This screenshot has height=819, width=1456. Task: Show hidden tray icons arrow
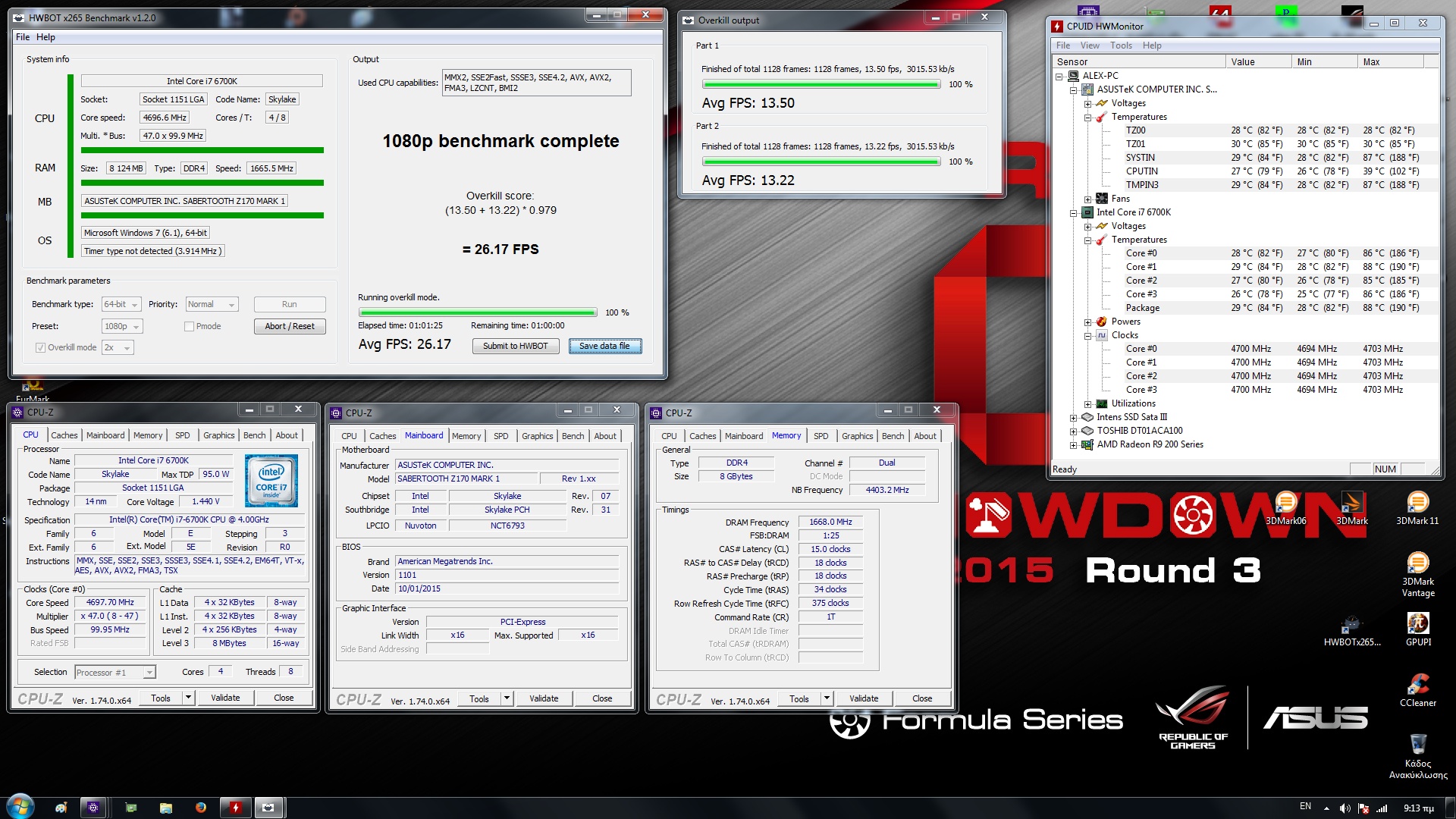(1326, 808)
